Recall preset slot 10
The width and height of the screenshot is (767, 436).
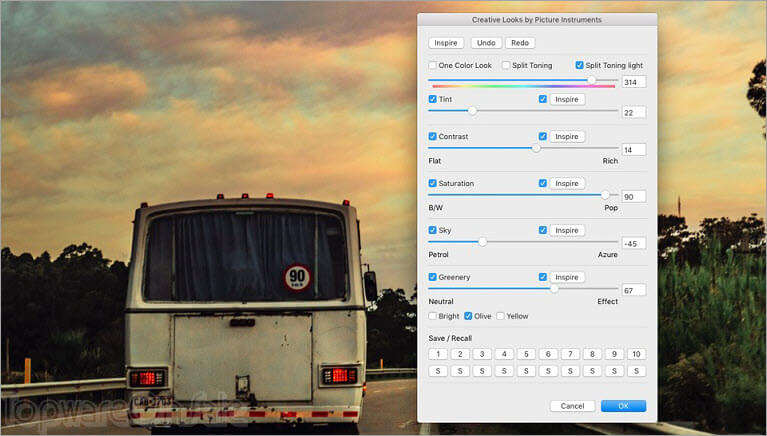click(636, 354)
